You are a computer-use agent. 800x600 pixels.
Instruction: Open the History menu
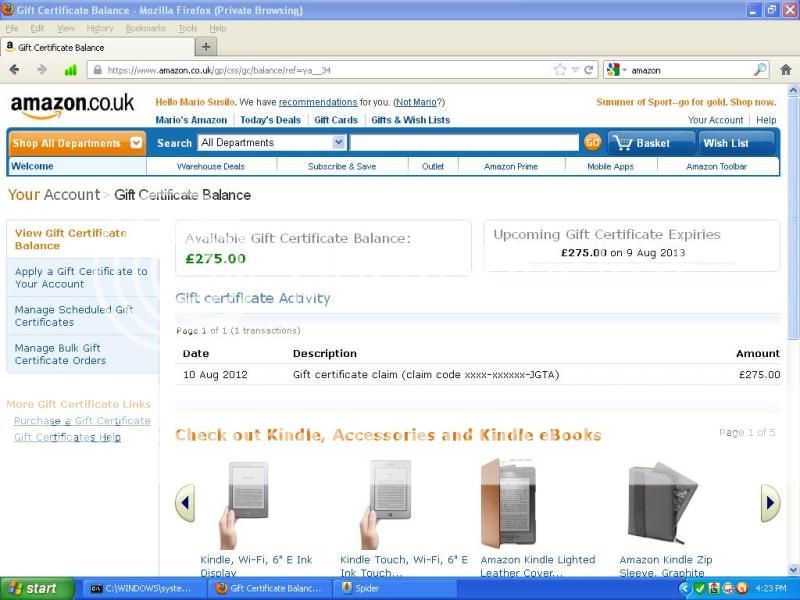tap(99, 28)
